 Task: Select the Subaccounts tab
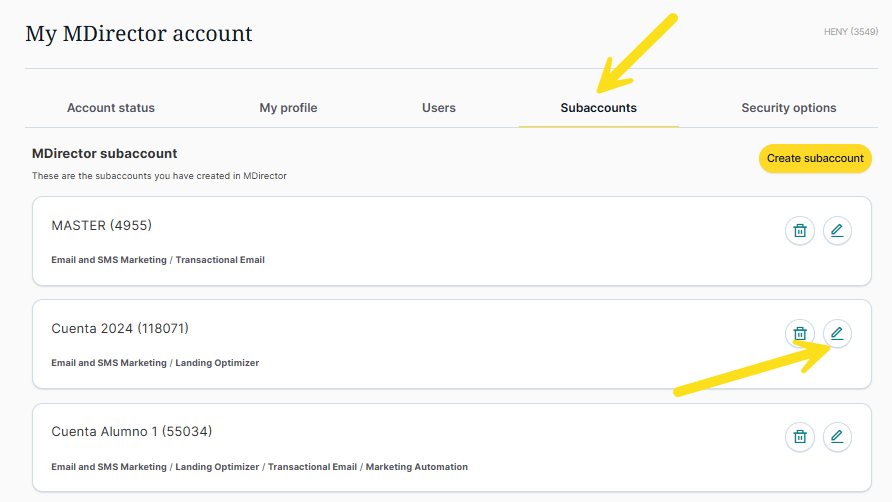tap(598, 108)
